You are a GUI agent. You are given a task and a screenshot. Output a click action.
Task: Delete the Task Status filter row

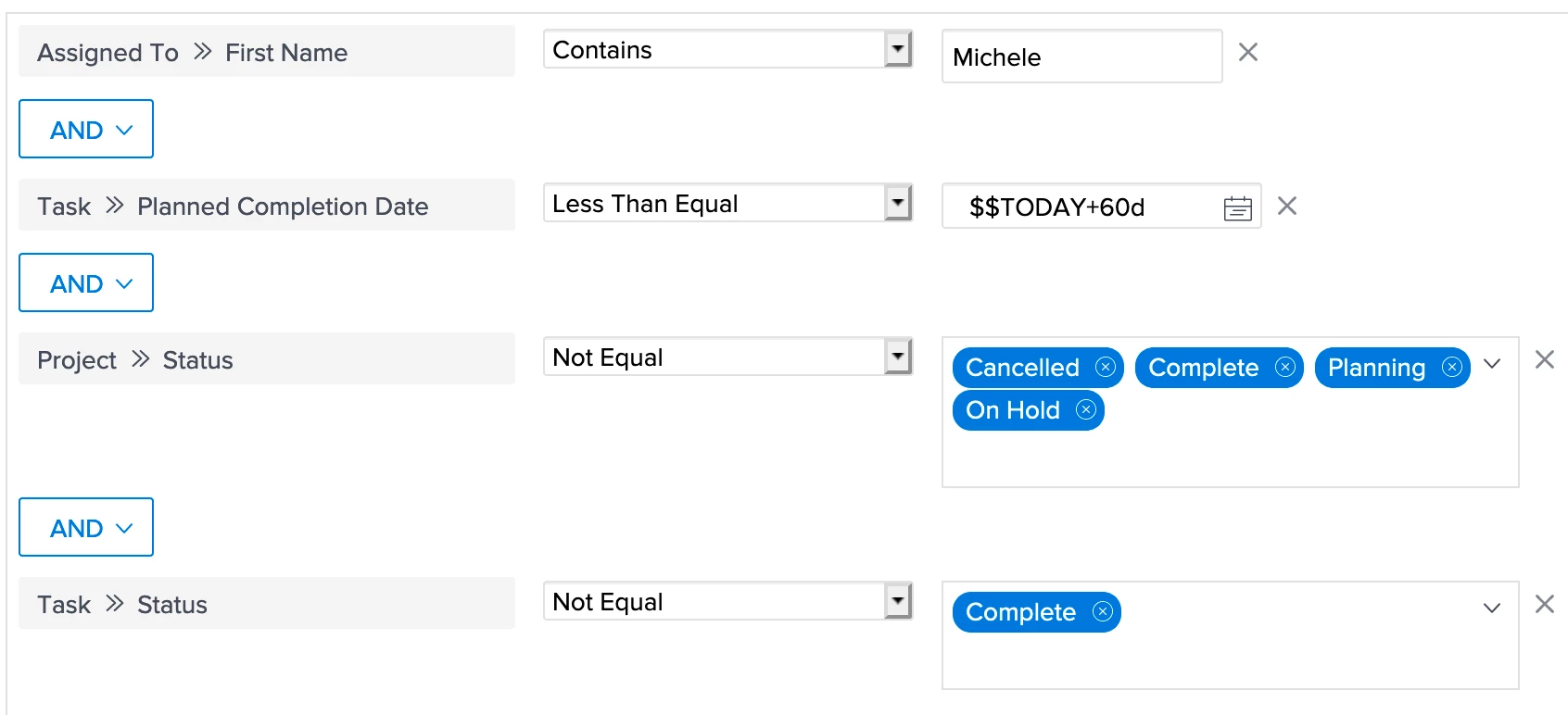click(x=1545, y=604)
